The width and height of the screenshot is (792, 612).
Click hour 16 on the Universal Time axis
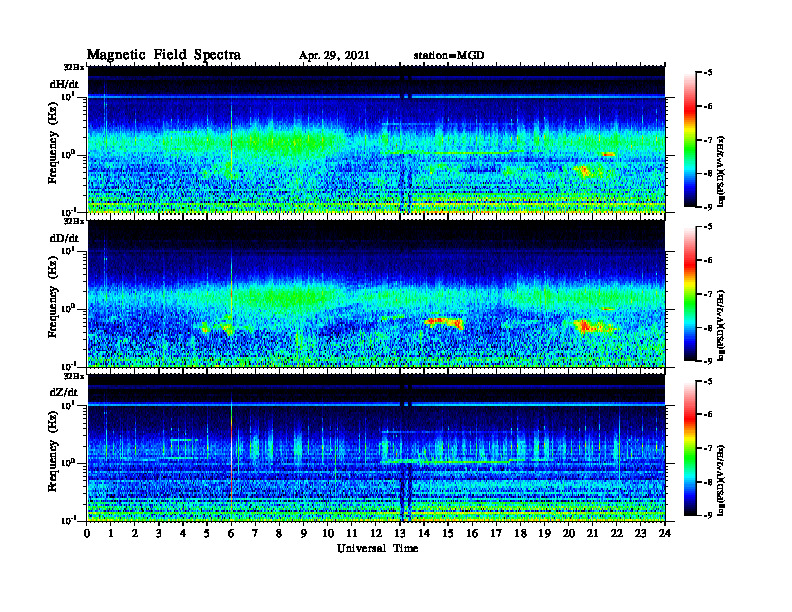point(472,533)
